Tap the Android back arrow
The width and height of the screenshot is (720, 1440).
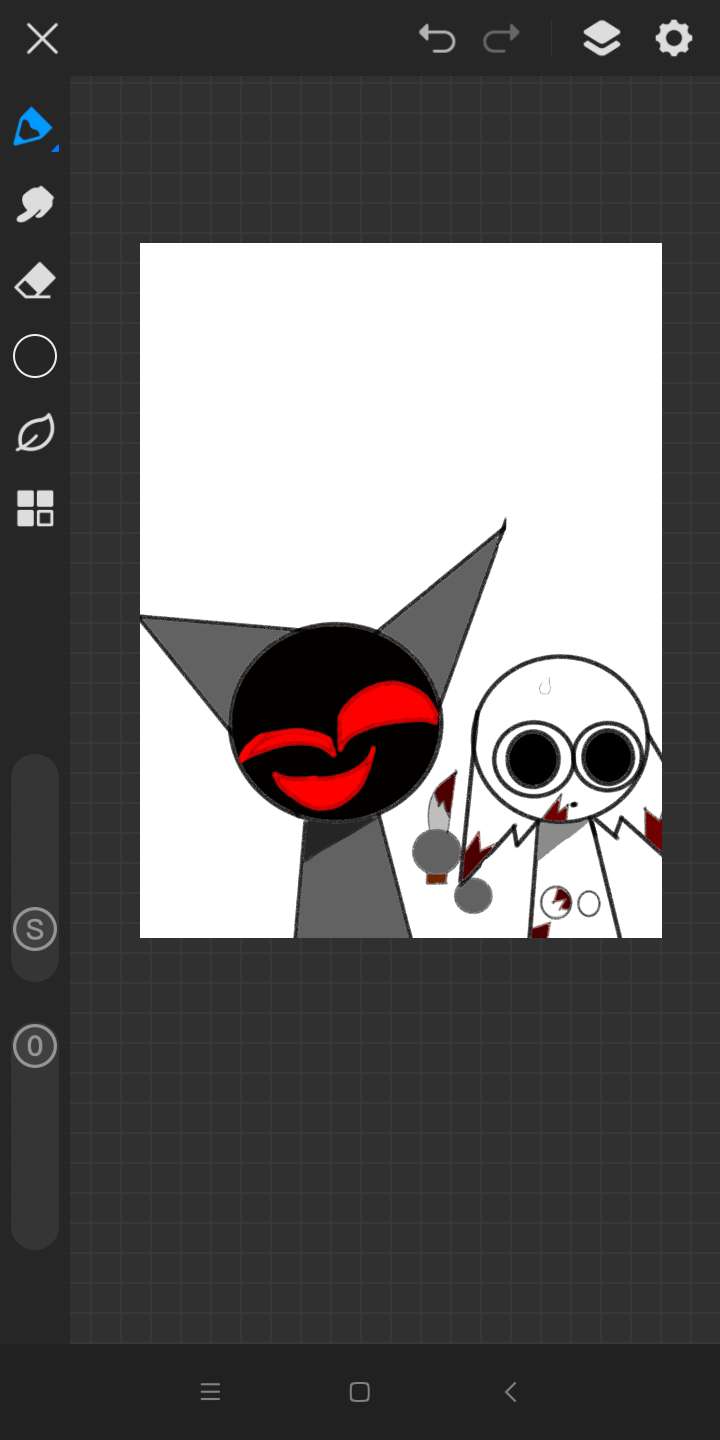click(x=510, y=1392)
